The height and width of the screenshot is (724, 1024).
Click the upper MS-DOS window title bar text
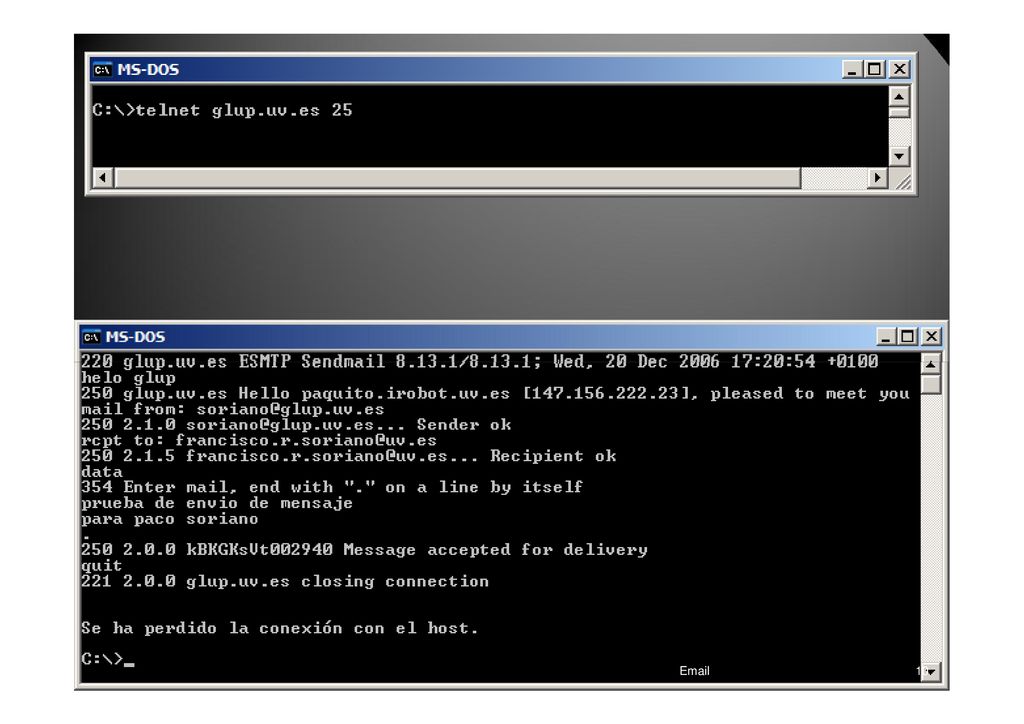(148, 70)
